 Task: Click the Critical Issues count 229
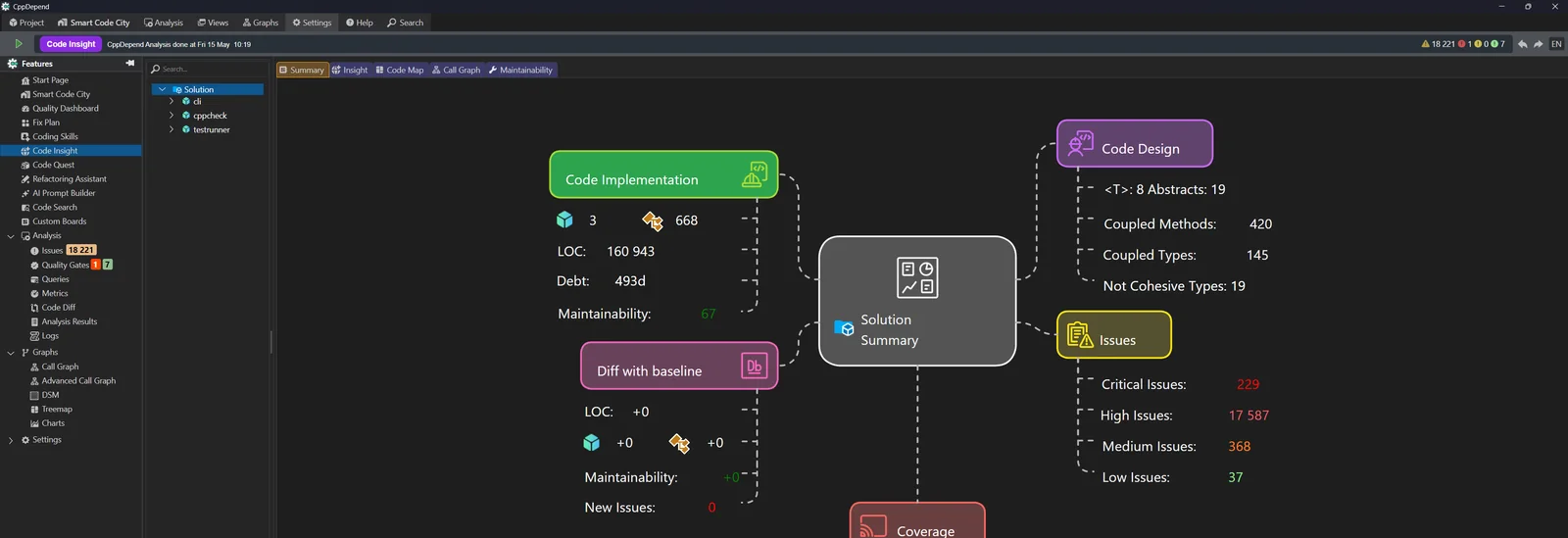coord(1248,384)
